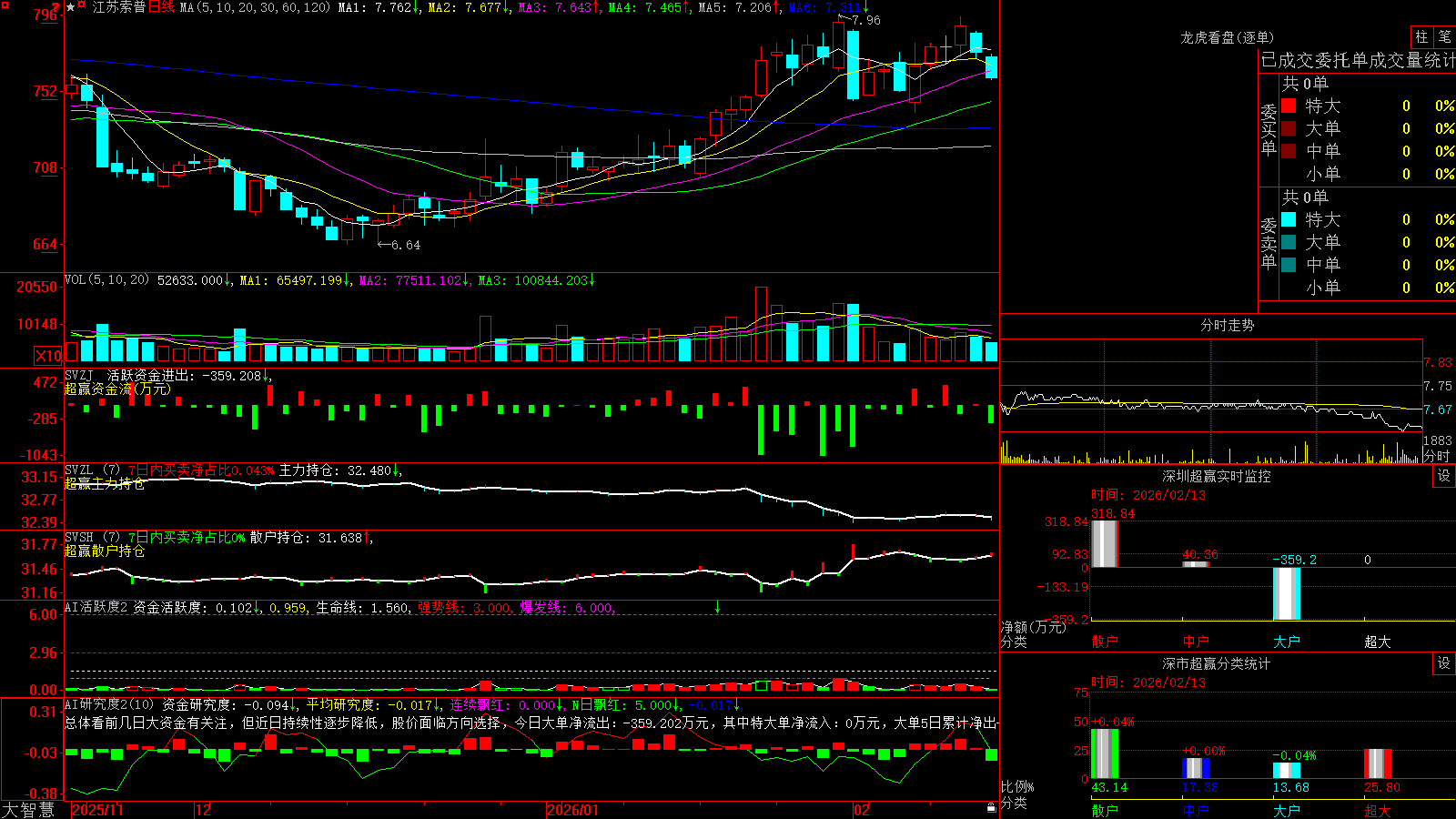Click the small red square icon at top-left corner

pos(5,5)
